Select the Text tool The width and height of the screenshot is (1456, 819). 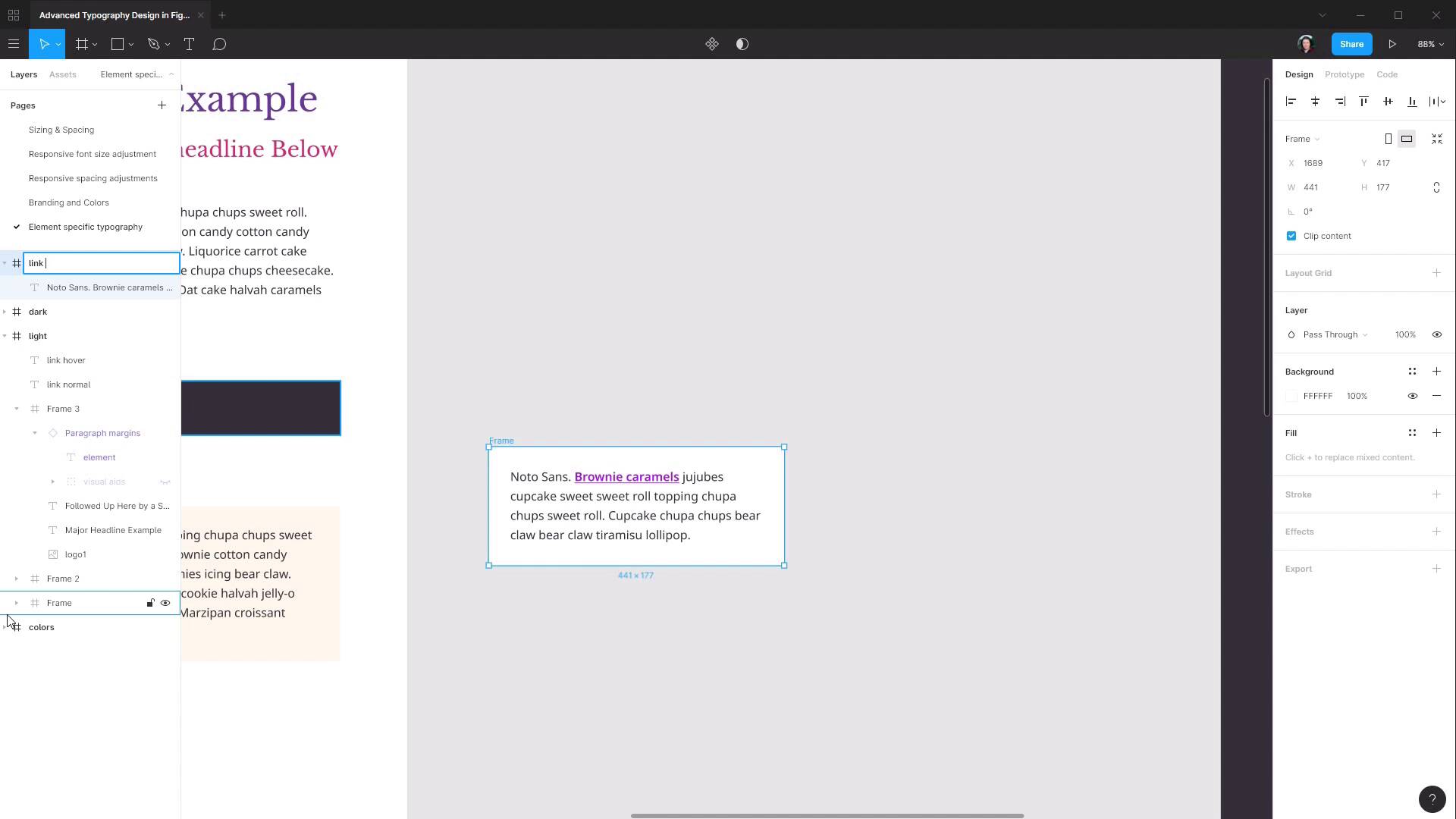tap(189, 44)
